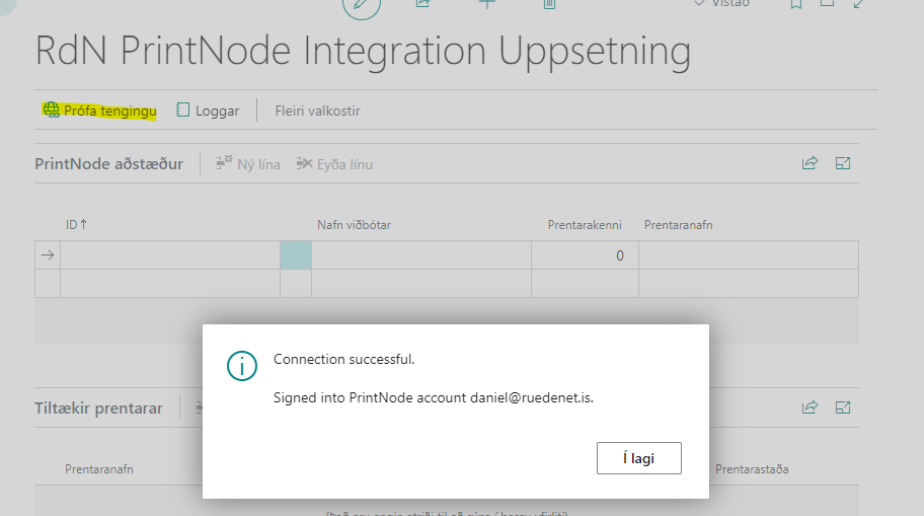Click the bookmark icon at the top right
This screenshot has height=516, width=924.
point(796,4)
